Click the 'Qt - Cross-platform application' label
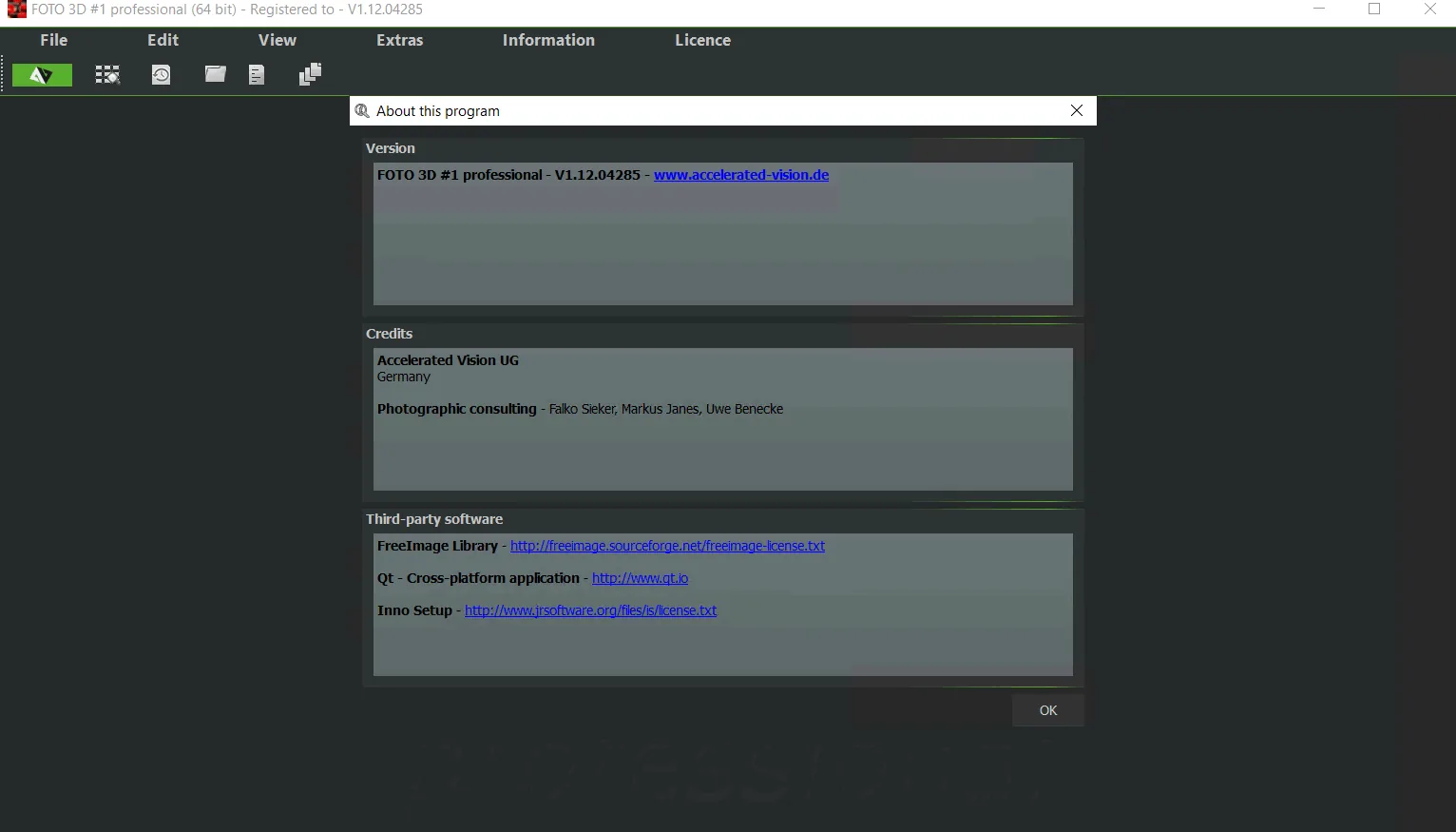Viewport: 1456px width, 832px height. click(x=478, y=578)
